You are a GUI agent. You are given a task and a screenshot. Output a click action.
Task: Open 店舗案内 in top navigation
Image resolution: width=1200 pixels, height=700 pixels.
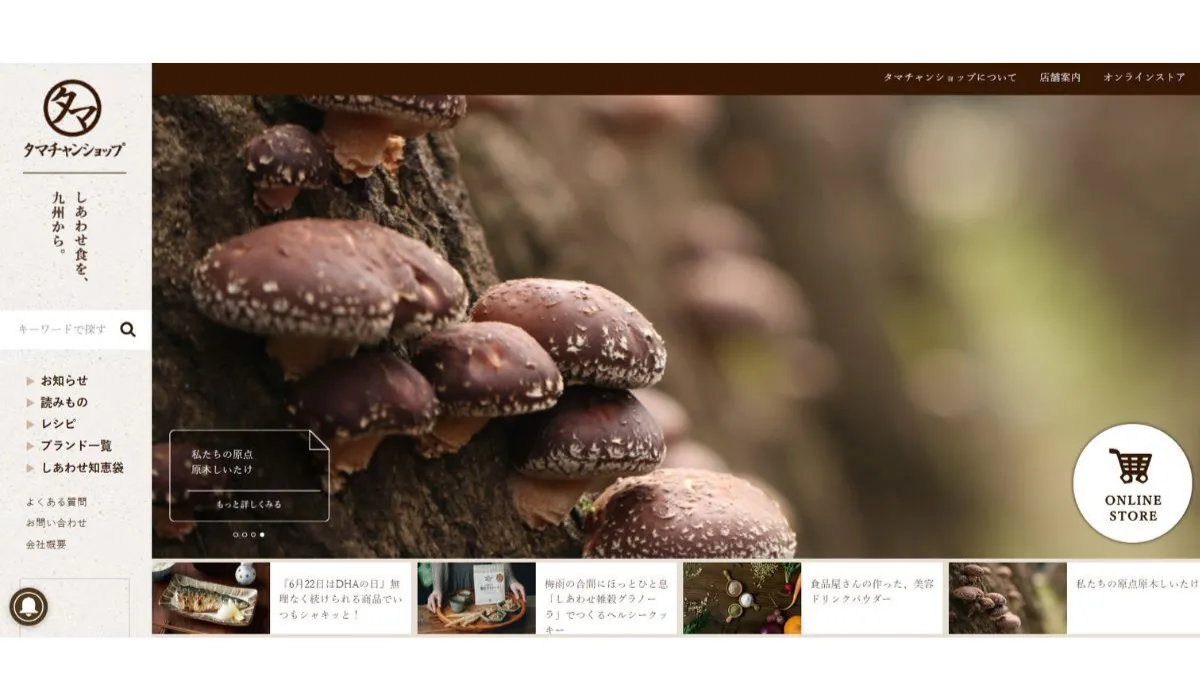point(1059,78)
